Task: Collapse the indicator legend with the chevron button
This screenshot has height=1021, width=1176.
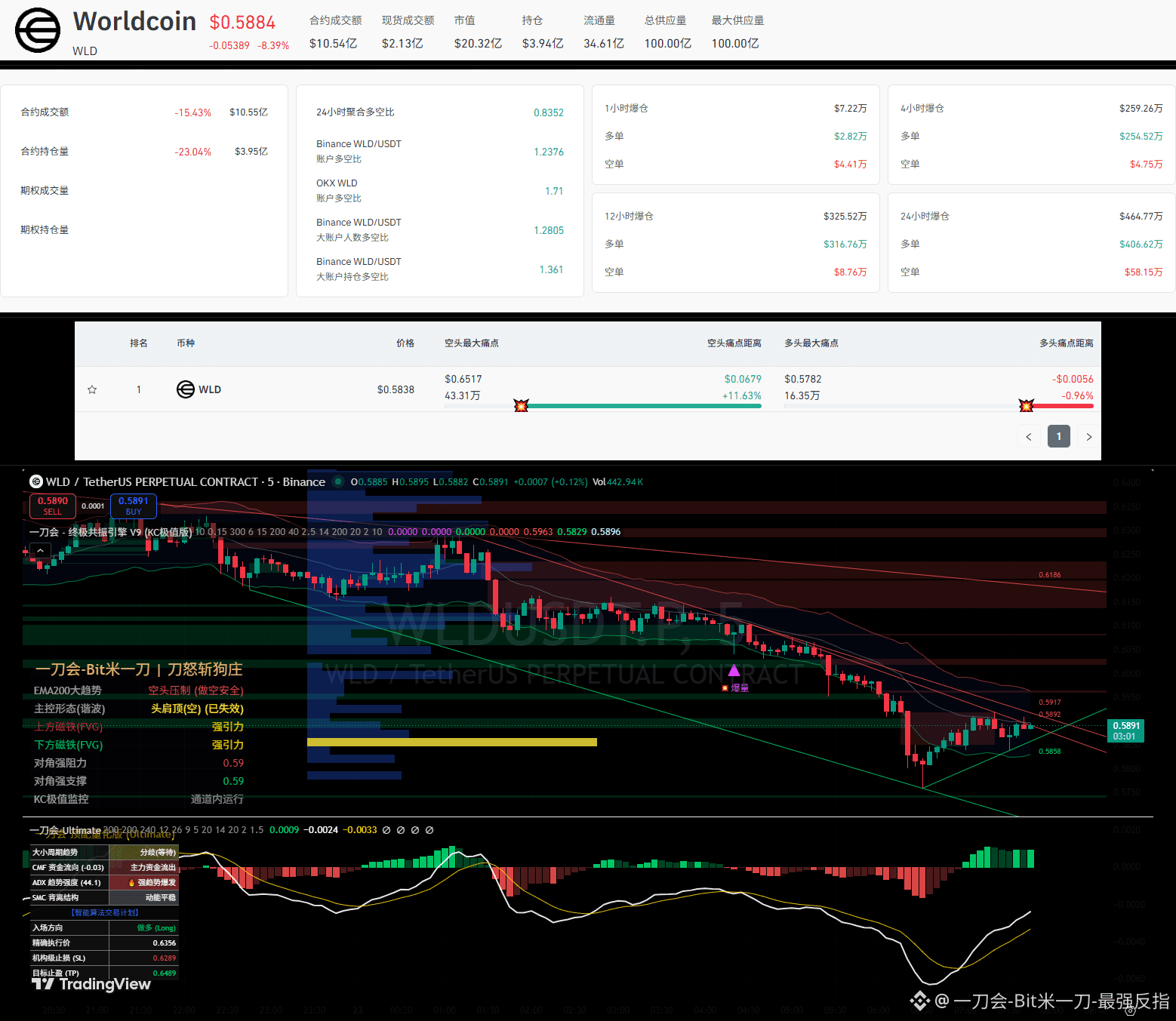Action: (40, 550)
